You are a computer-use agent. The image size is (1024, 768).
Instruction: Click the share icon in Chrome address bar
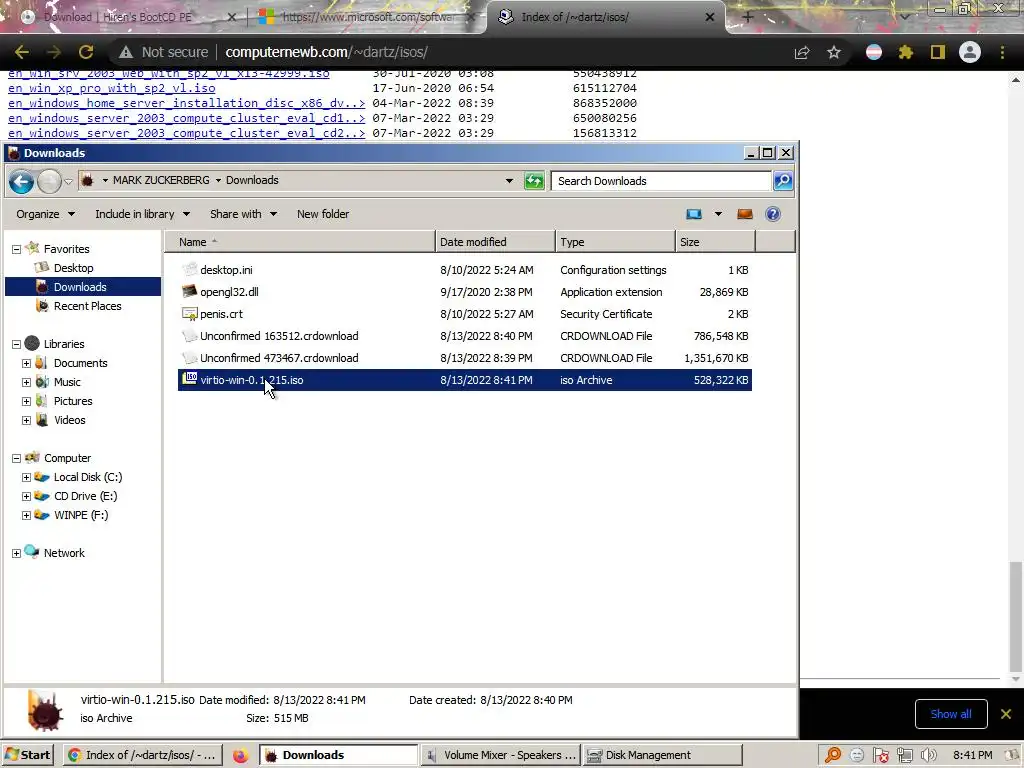tap(802, 52)
